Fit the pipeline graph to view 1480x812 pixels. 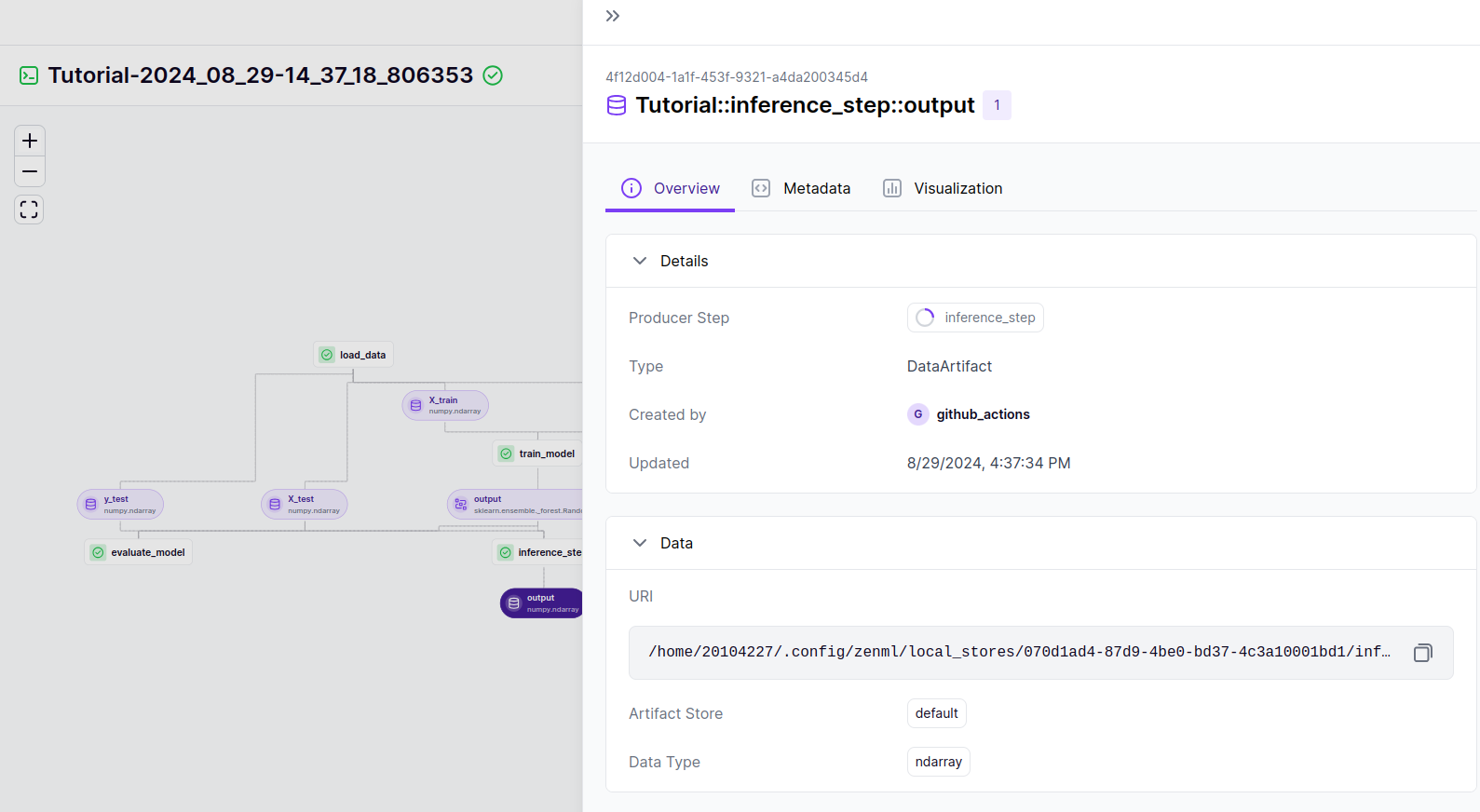[x=30, y=210]
